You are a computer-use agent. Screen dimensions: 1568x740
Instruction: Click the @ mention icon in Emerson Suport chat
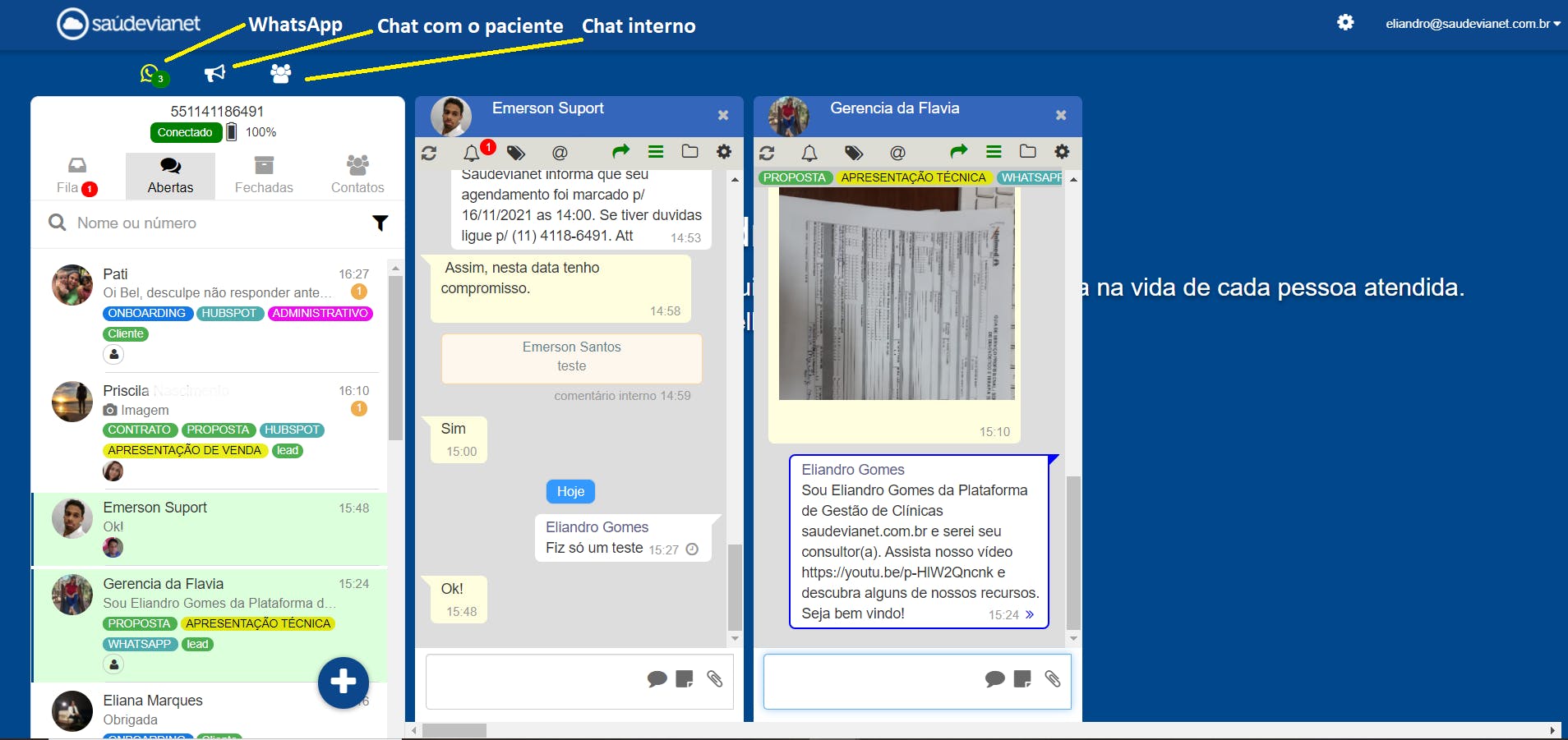coord(560,153)
